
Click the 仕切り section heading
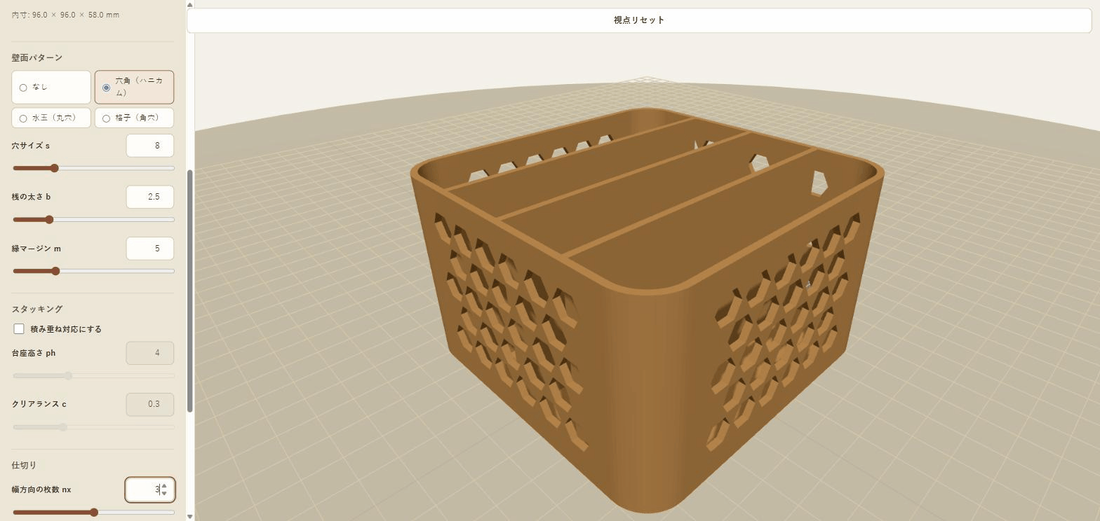tap(24, 465)
